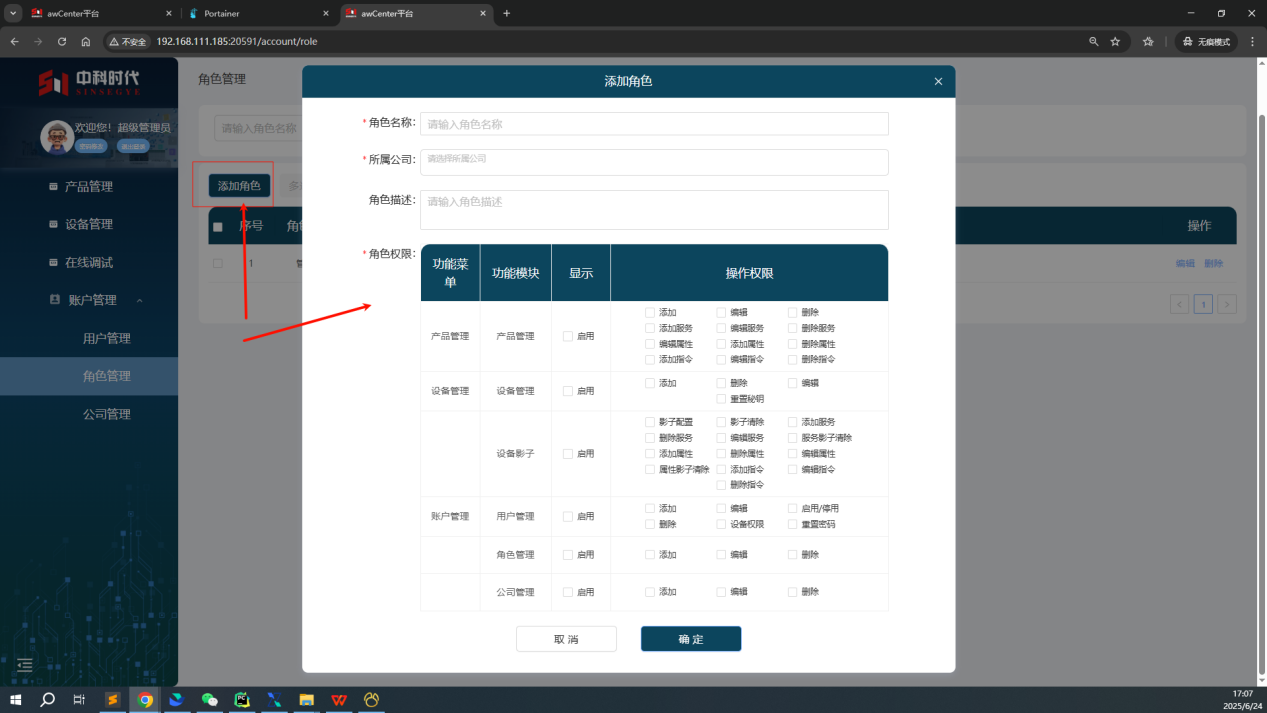Close the 添加角色 dialog with X
Screen dimensions: 1267x713
point(938,82)
